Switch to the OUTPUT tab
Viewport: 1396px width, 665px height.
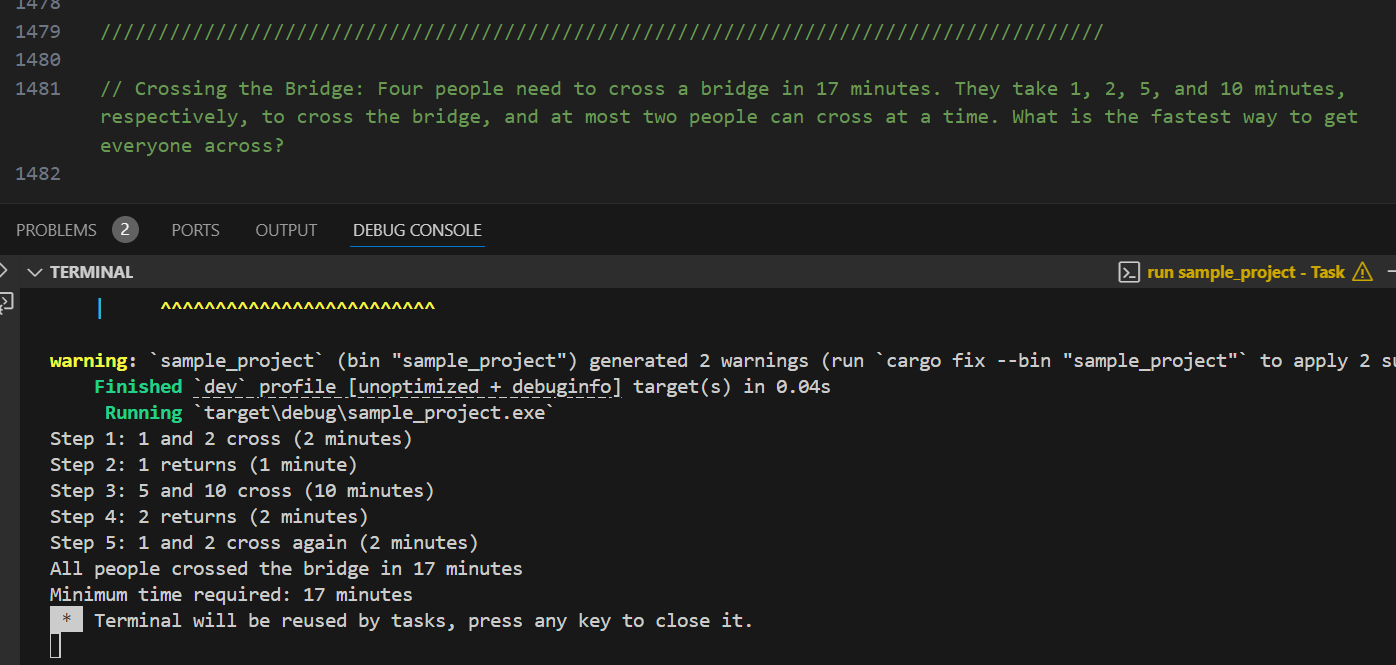pos(286,230)
